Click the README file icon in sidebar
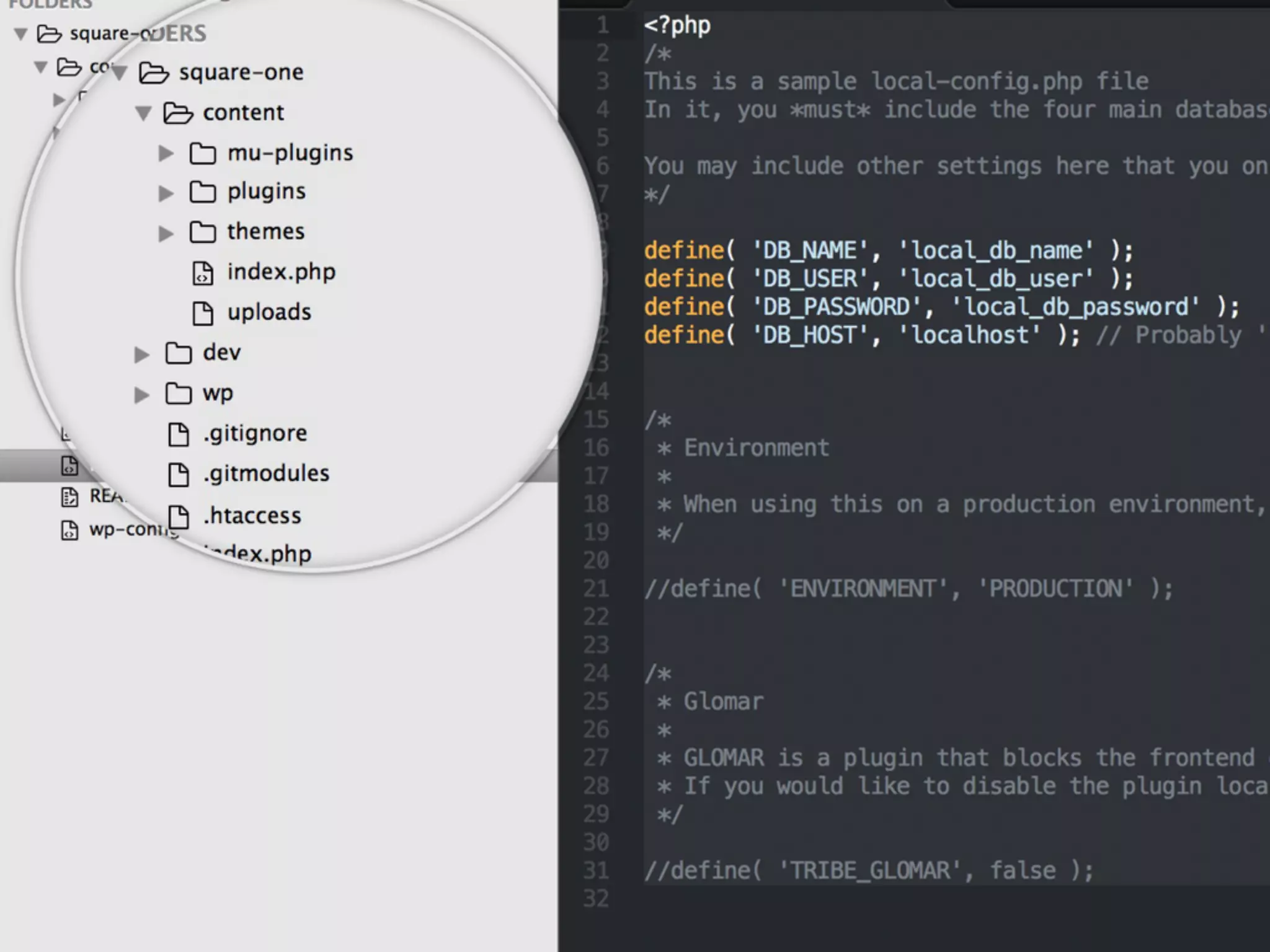The width and height of the screenshot is (1270, 952). pos(69,496)
